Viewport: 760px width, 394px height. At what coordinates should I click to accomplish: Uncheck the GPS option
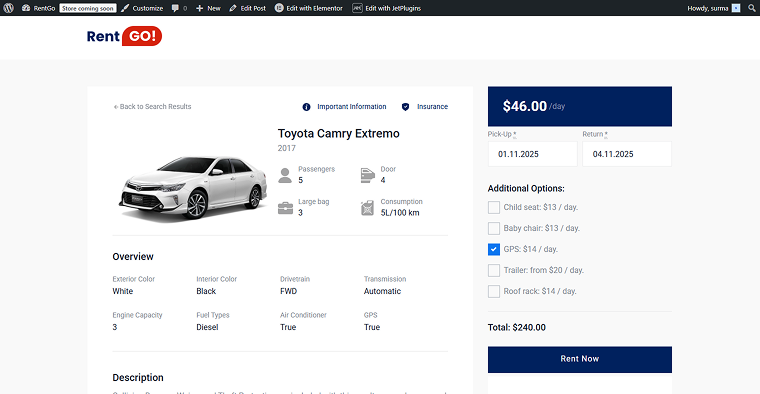(494, 249)
